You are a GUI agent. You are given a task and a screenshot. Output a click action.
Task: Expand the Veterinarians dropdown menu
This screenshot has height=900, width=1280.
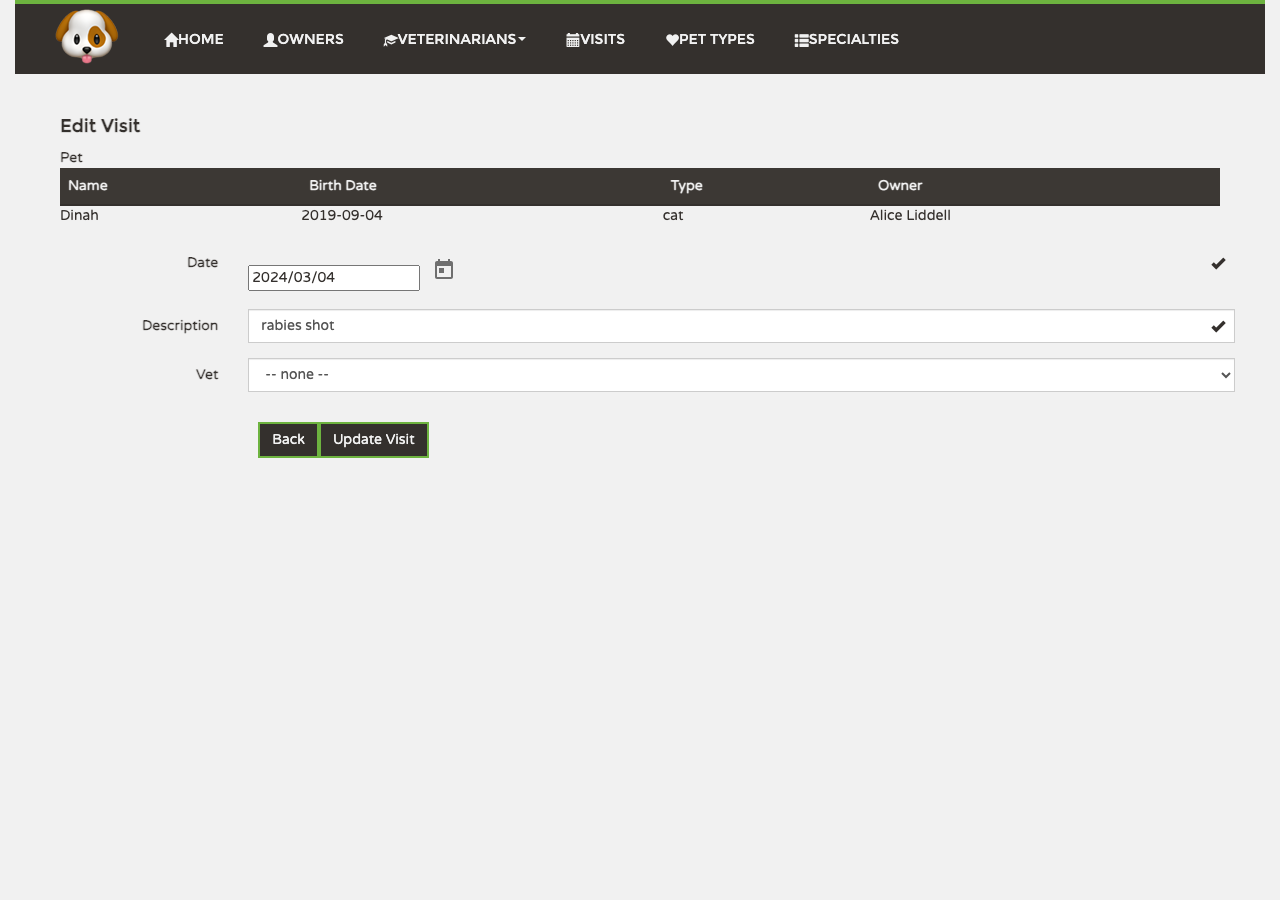point(455,39)
